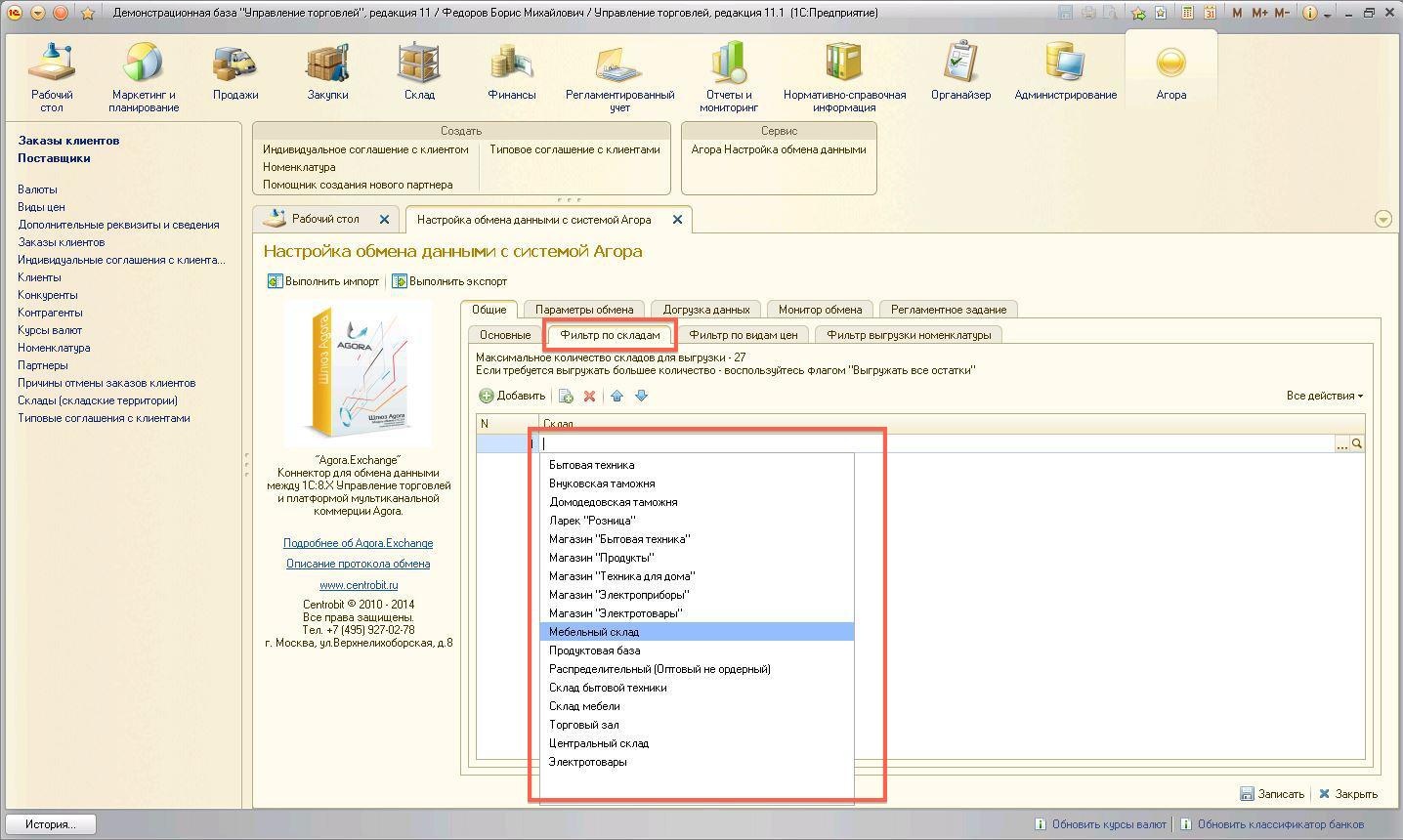Move row up with blue arrow
Image resolution: width=1403 pixels, height=840 pixels.
pyautogui.click(x=616, y=396)
